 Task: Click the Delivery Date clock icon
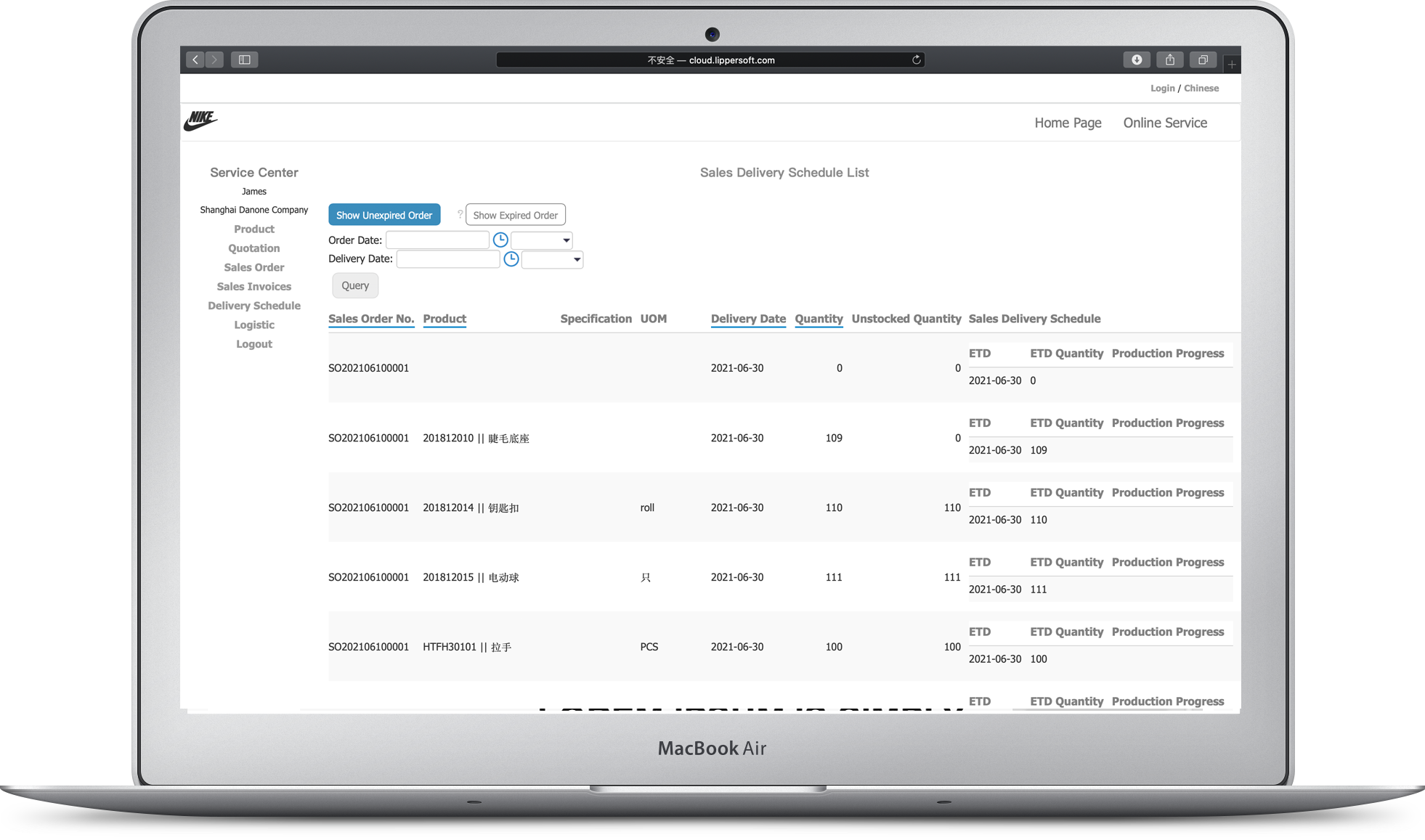[511, 259]
